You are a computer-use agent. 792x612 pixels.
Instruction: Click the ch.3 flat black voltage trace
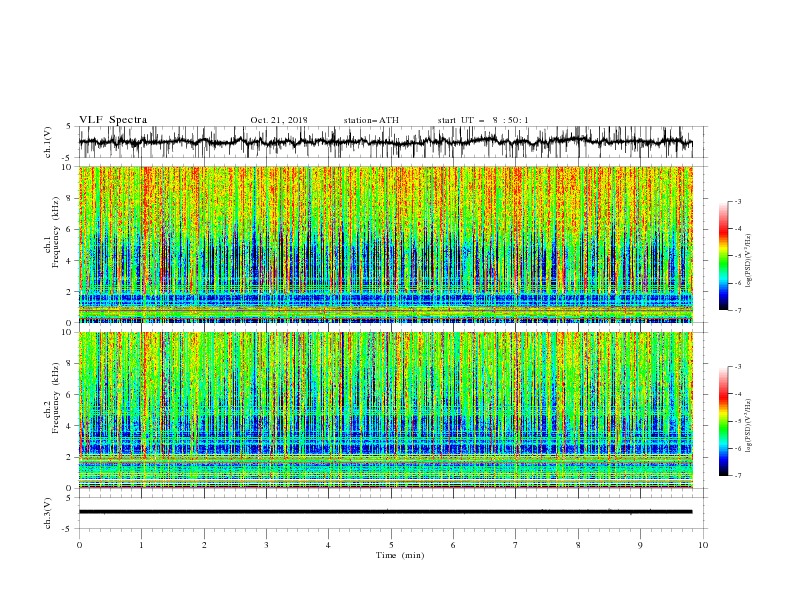tap(385, 512)
